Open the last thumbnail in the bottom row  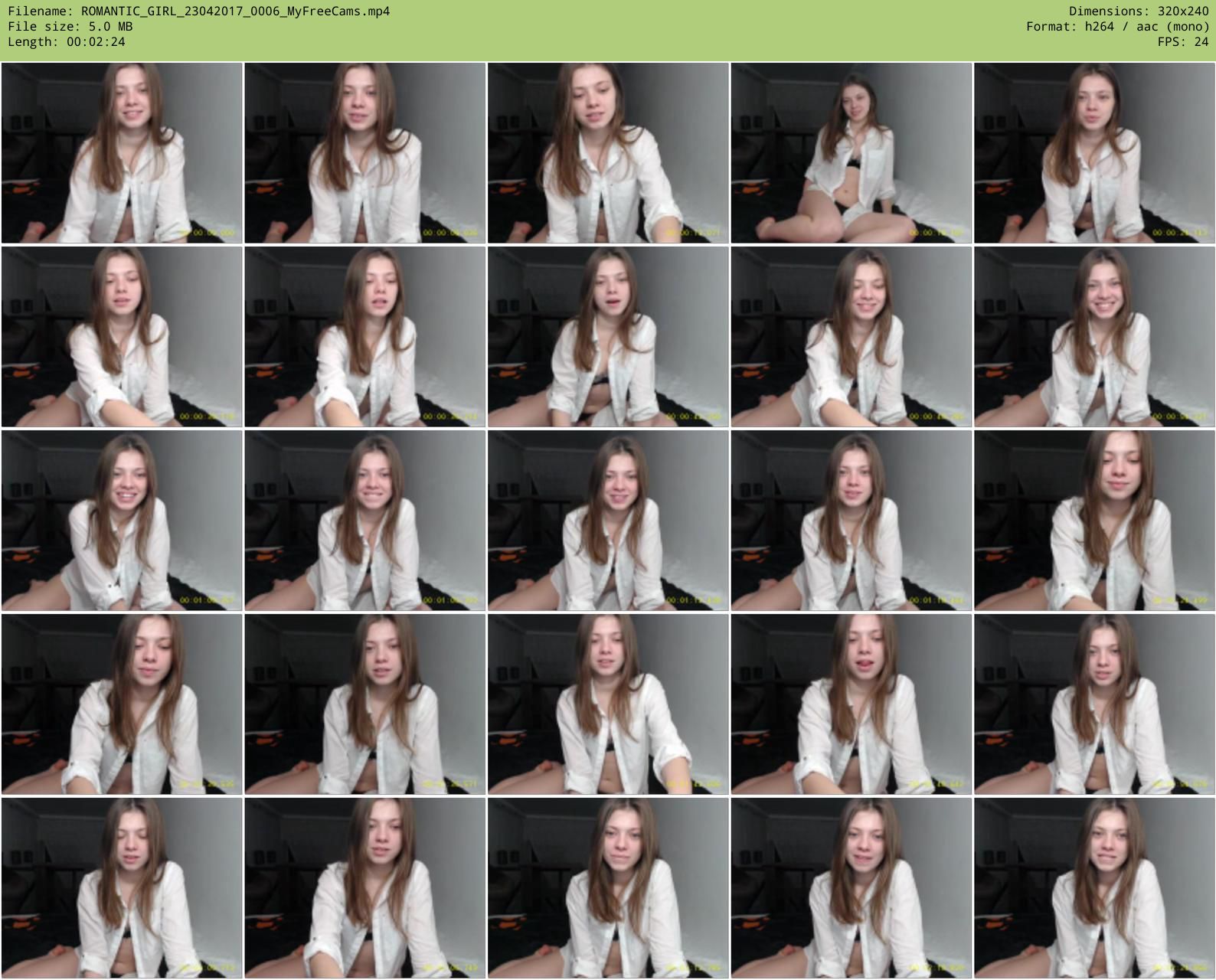(x=1094, y=888)
